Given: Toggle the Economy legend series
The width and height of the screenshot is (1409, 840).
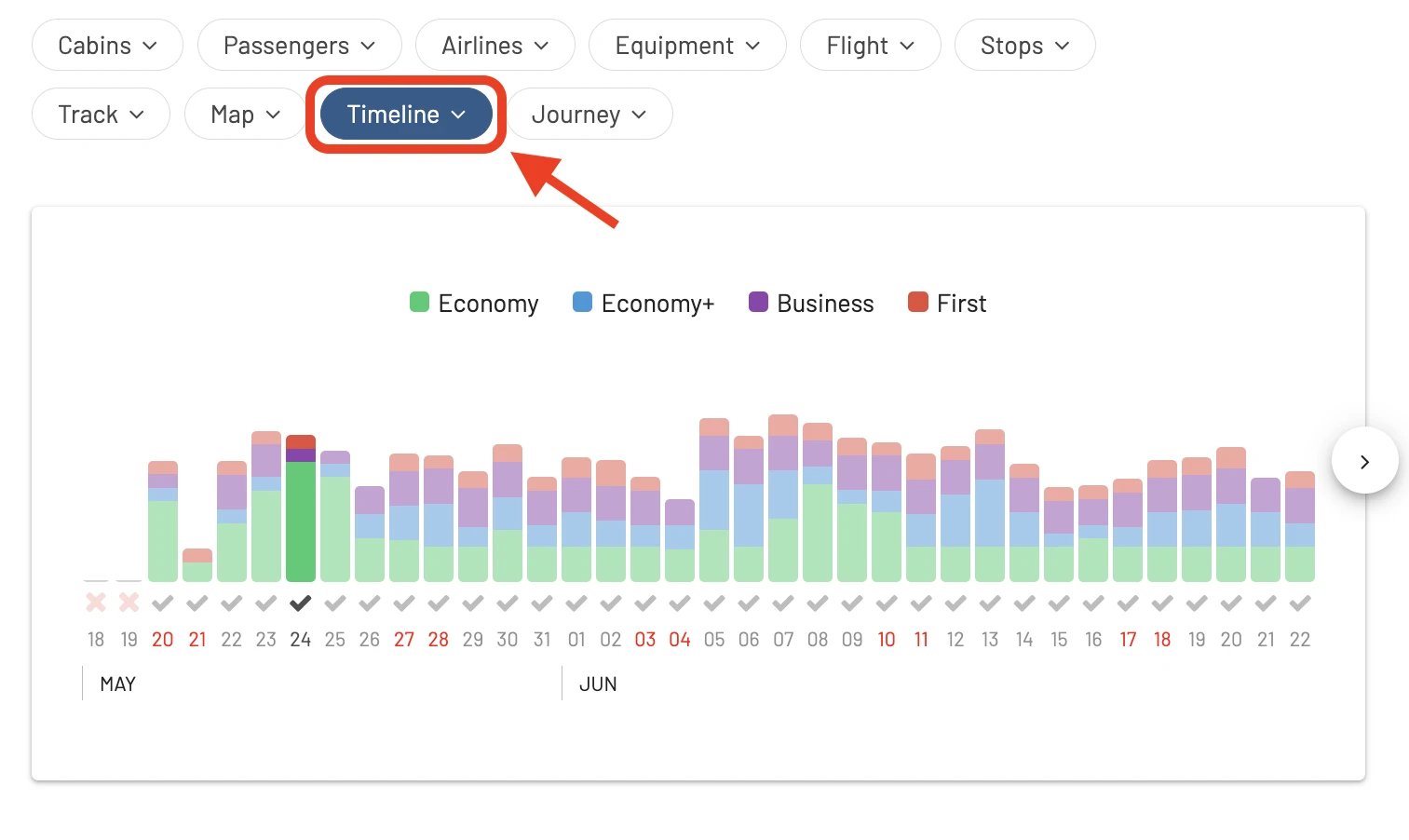Looking at the screenshot, I should tap(474, 304).
